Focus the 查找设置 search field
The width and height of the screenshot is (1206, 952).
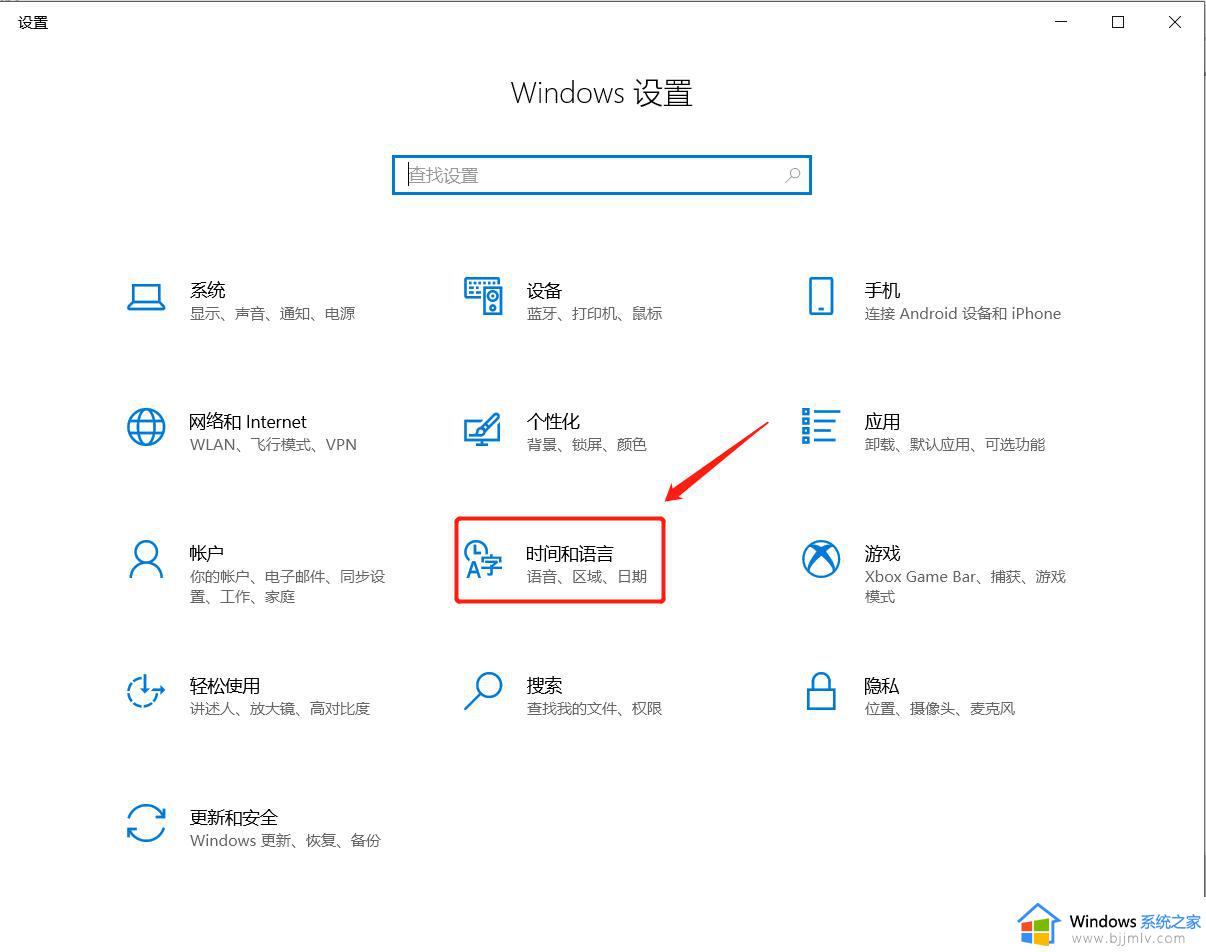(x=601, y=175)
